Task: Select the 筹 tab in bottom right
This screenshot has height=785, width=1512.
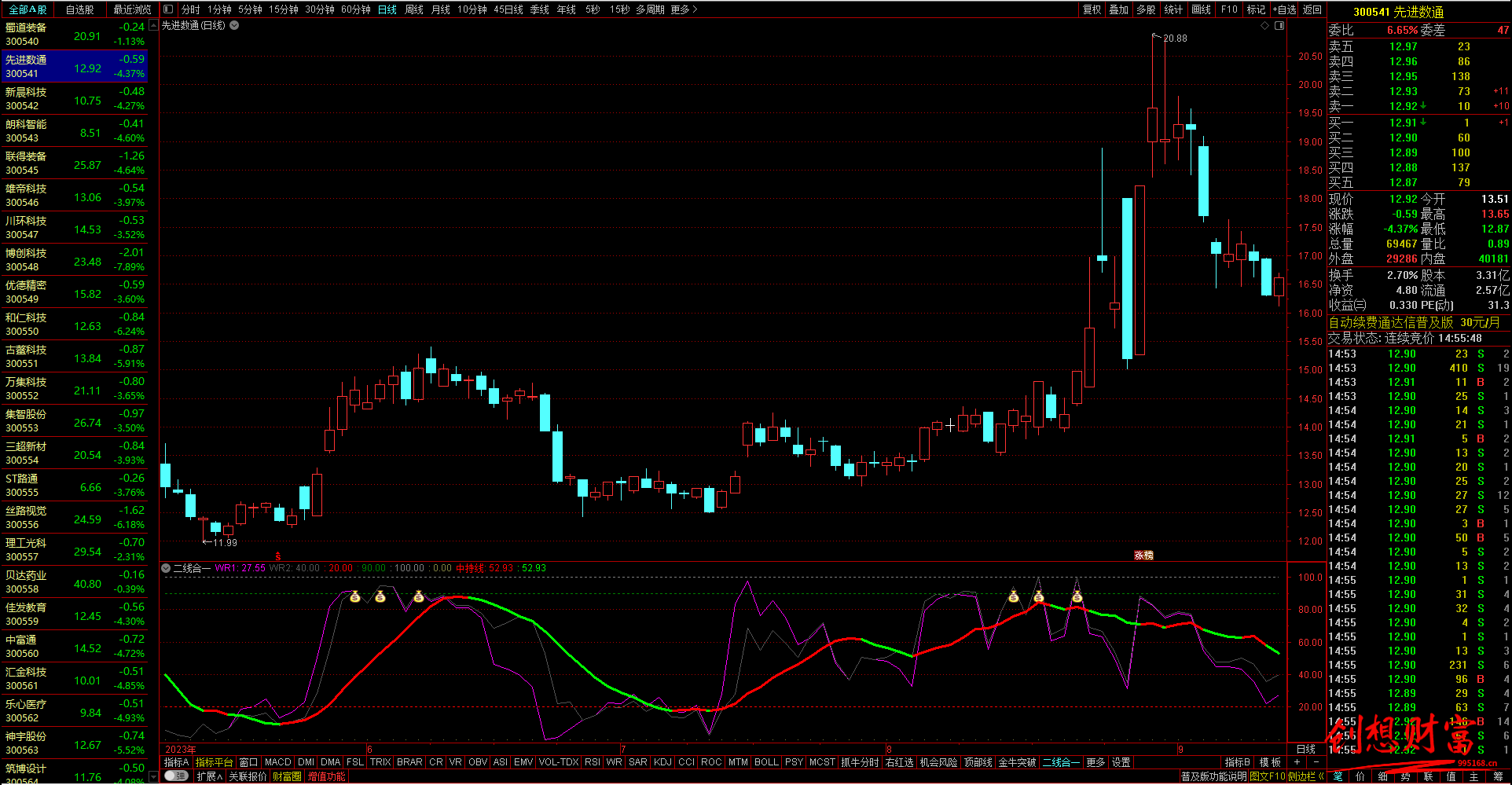Action: (x=1498, y=776)
